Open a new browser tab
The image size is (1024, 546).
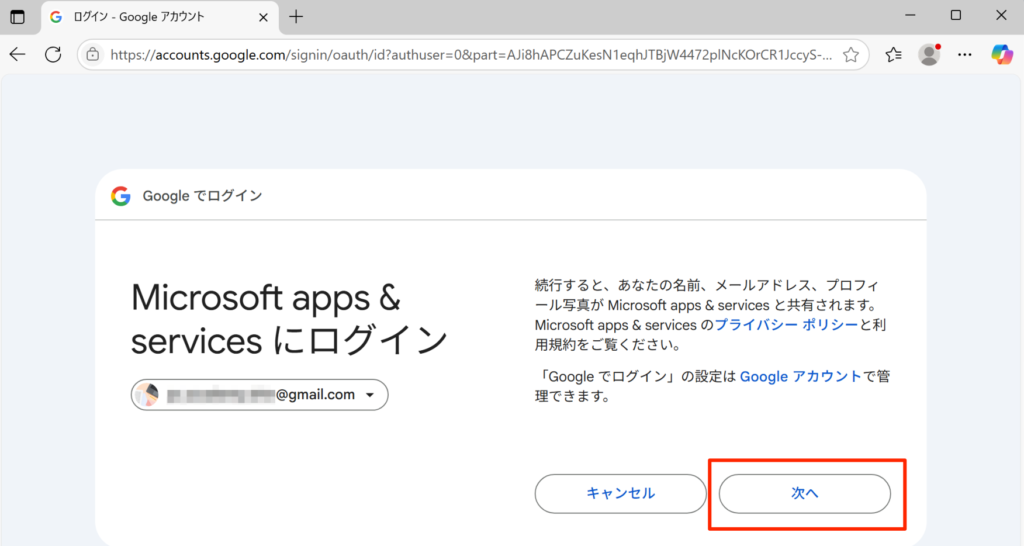296,17
